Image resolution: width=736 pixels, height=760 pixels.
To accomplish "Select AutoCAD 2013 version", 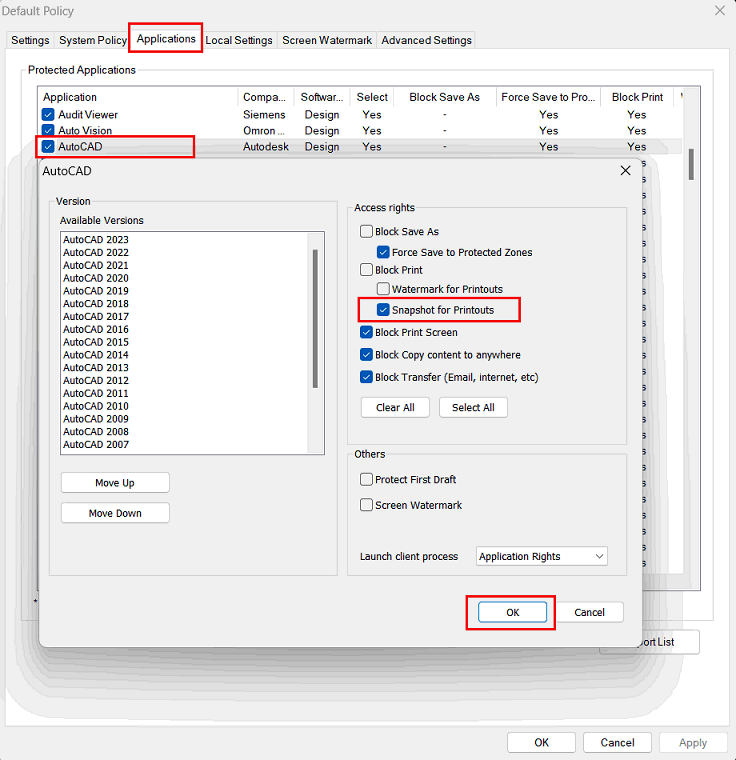I will tap(96, 367).
